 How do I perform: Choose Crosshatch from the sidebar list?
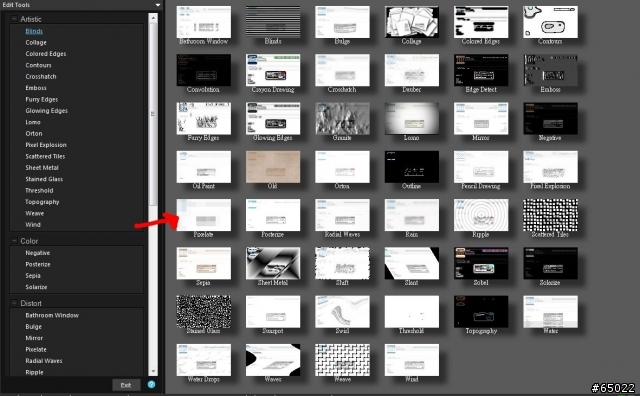click(x=41, y=77)
